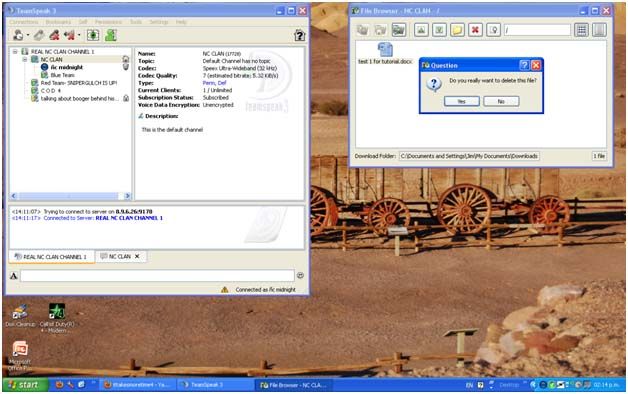Click the Disconnect toolbar icon in TeamSpeak
Image resolution: width=628 pixels, height=394 pixels.
tap(39, 35)
